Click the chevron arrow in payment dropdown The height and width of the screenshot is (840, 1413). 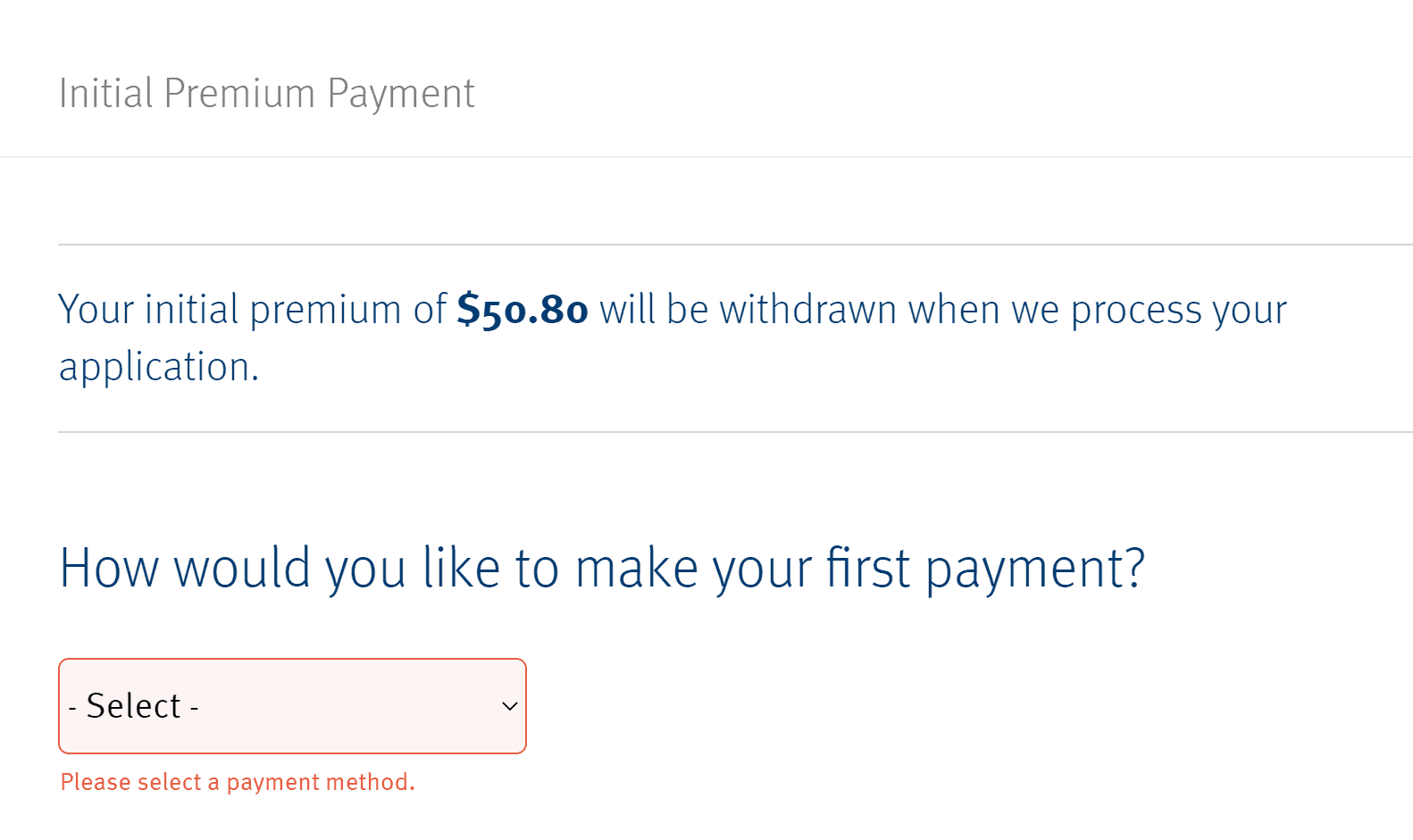[x=510, y=706]
